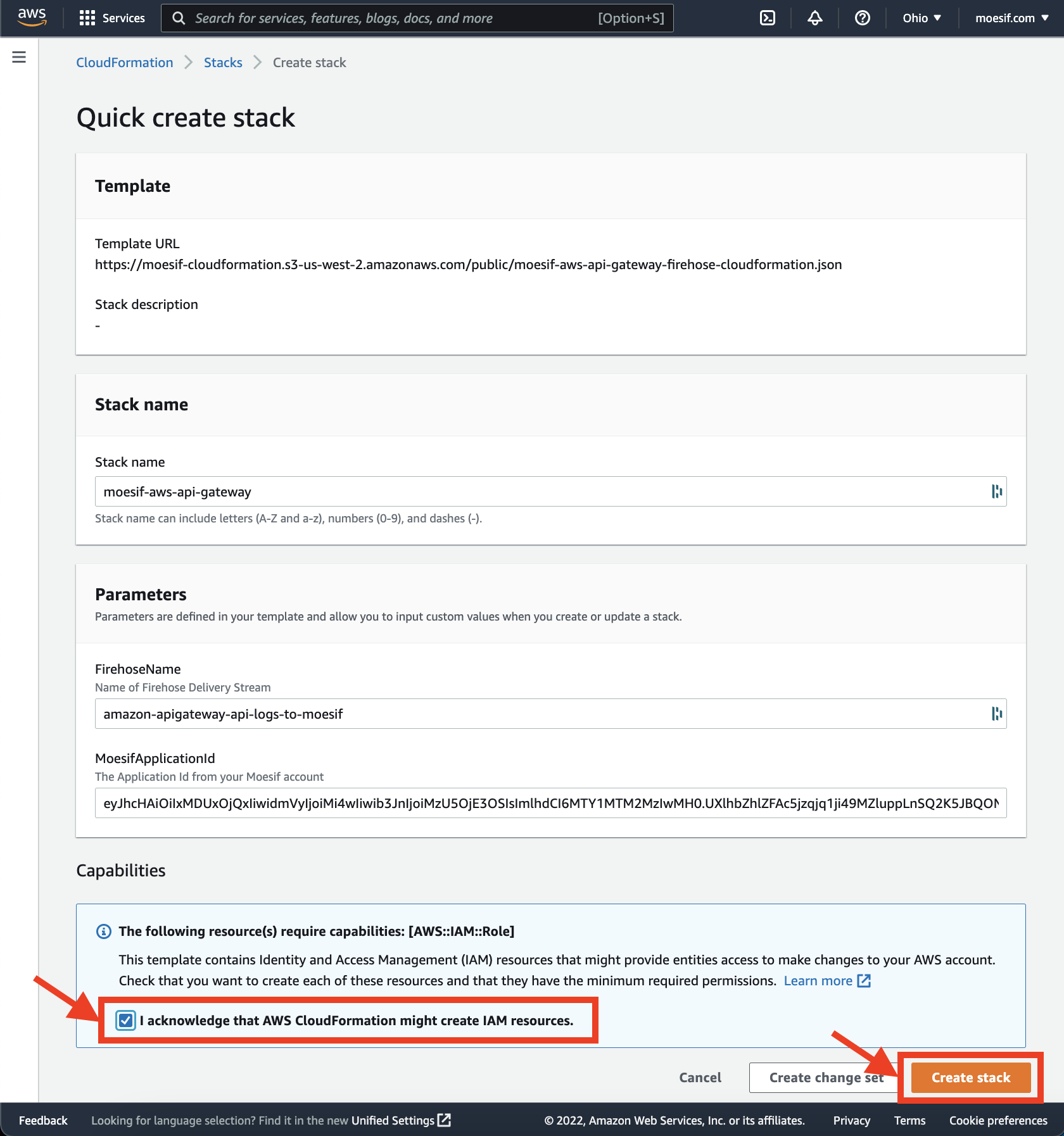The image size is (1064, 1136).
Task: Open the Services menu
Action: point(112,18)
